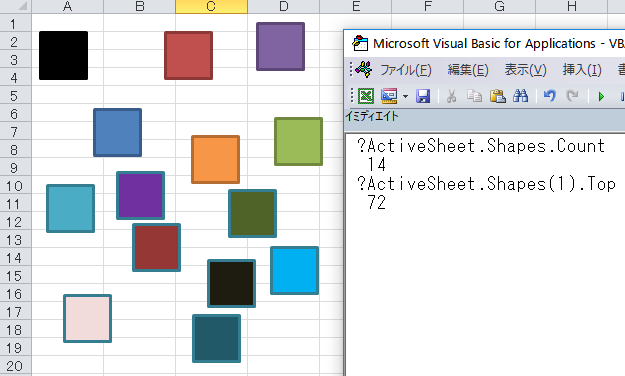Click the Find binoculars icon
This screenshot has width=625, height=376.
click(521, 96)
